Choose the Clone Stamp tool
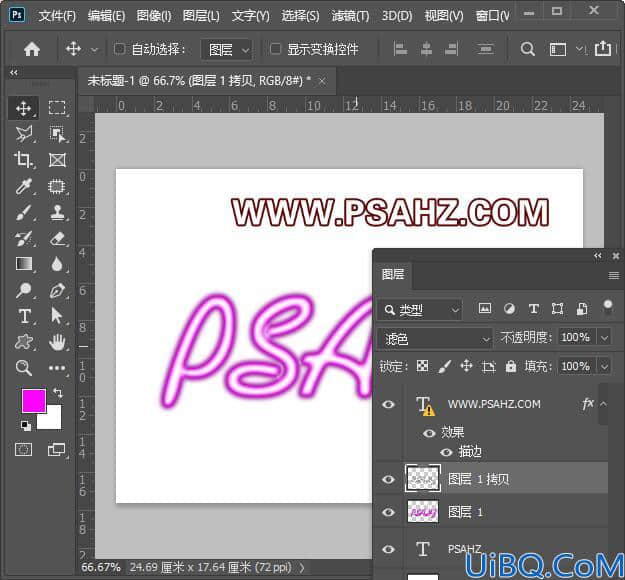625x580 pixels. tap(57, 212)
